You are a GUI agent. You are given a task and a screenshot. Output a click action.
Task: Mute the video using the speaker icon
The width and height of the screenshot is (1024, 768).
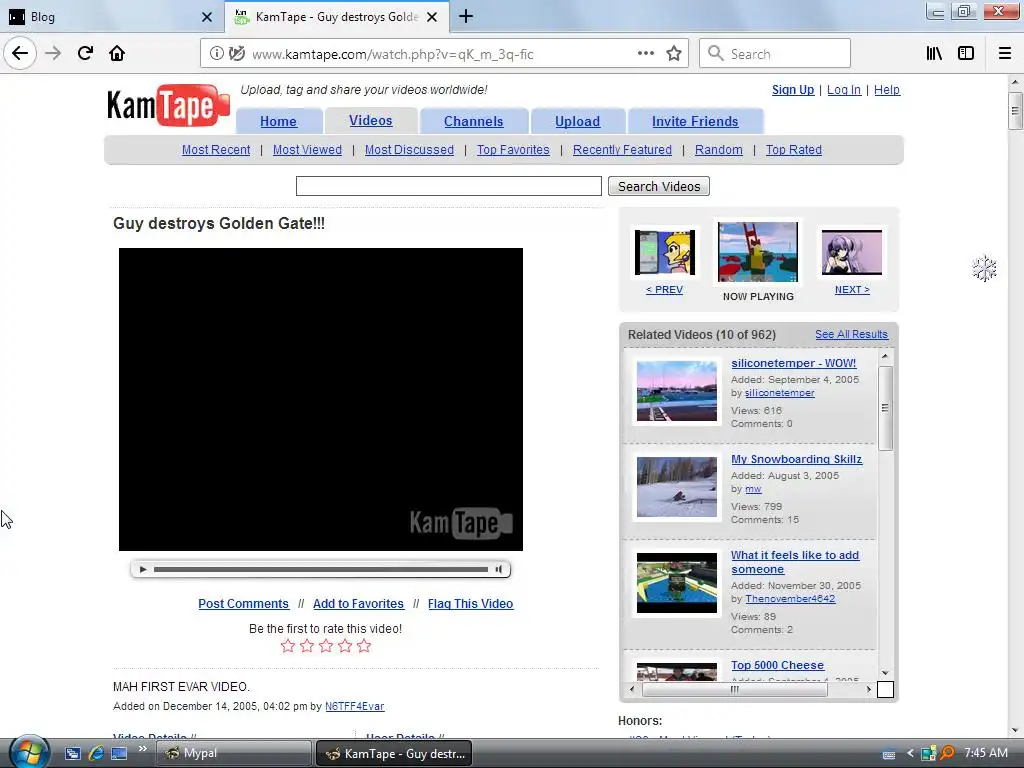[x=499, y=569]
